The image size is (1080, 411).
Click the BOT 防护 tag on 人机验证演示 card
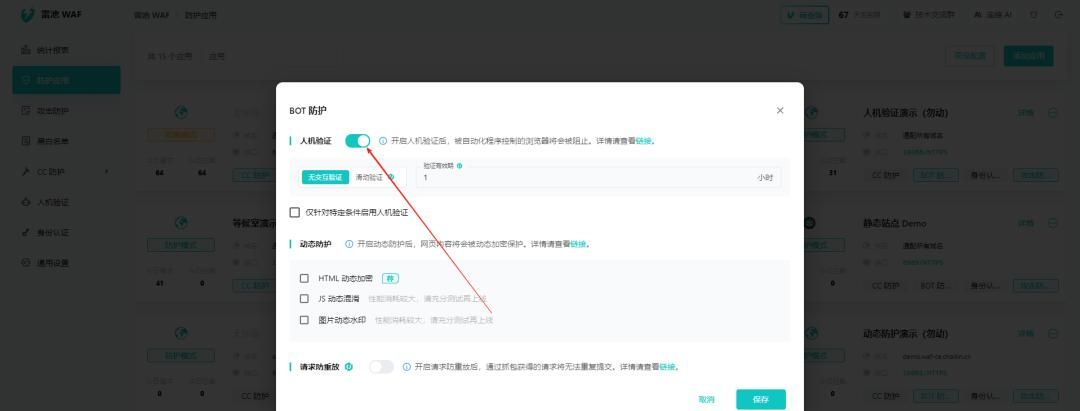935,175
